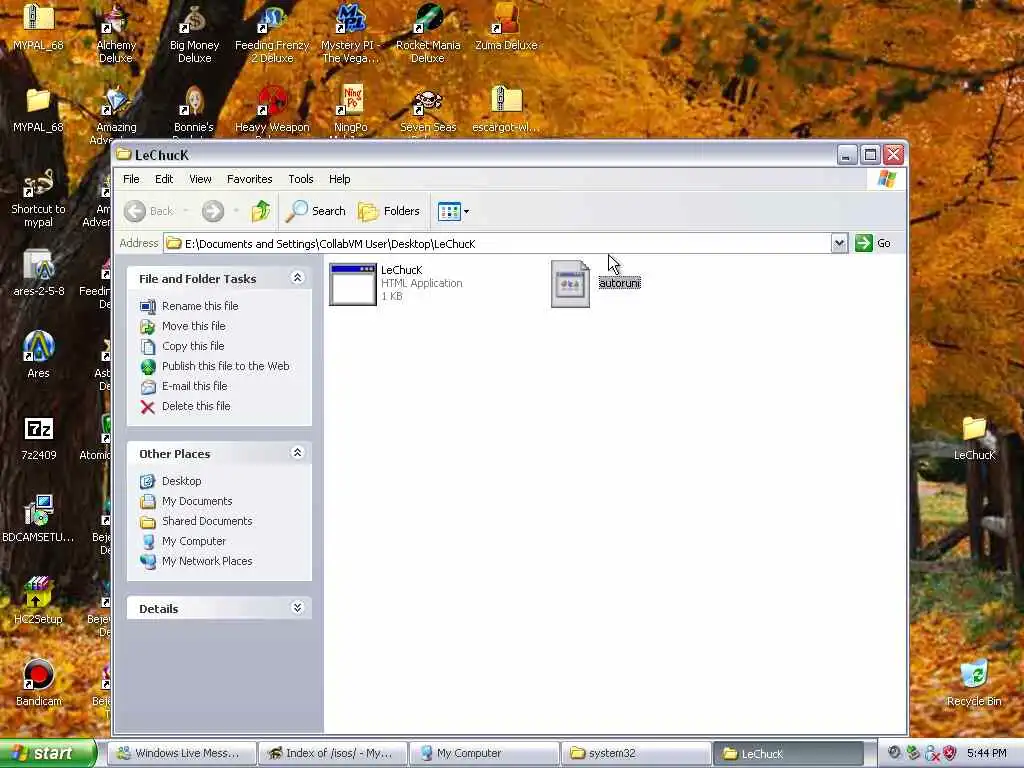Select the ares-2-5-8 installer icon

click(x=39, y=273)
